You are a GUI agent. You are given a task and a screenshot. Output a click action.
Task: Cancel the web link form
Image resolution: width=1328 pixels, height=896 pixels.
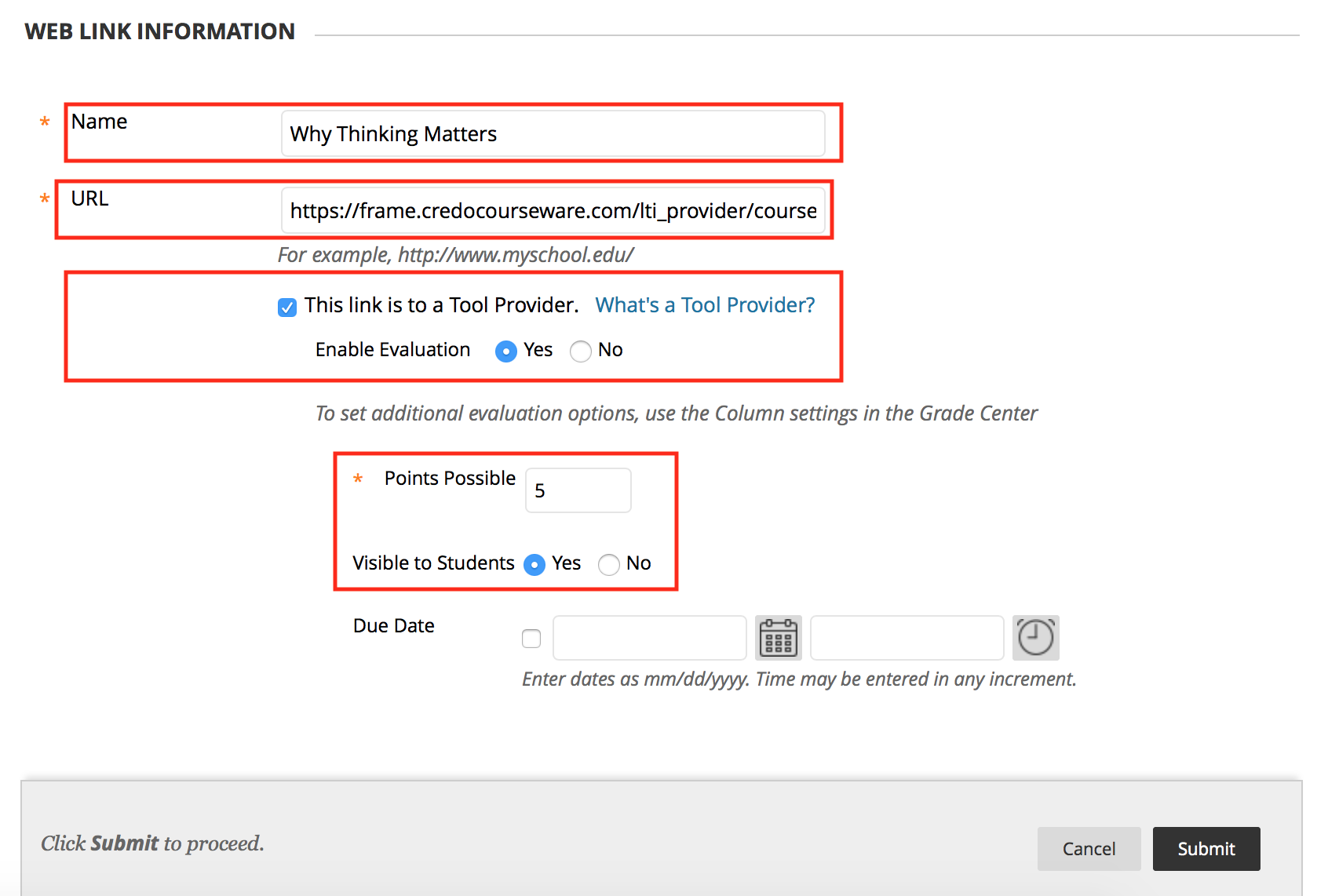(1089, 848)
